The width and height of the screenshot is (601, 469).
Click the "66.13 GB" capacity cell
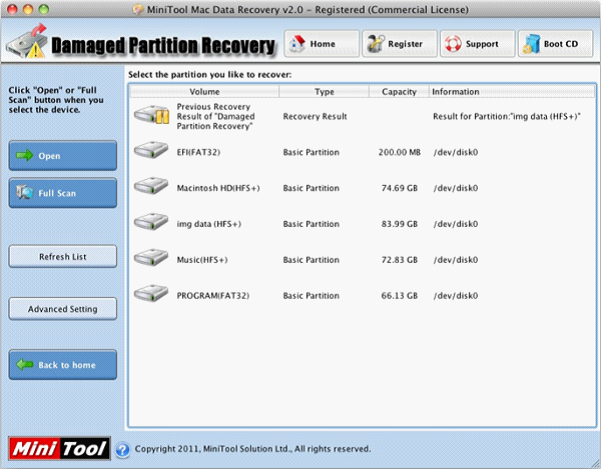(399, 296)
